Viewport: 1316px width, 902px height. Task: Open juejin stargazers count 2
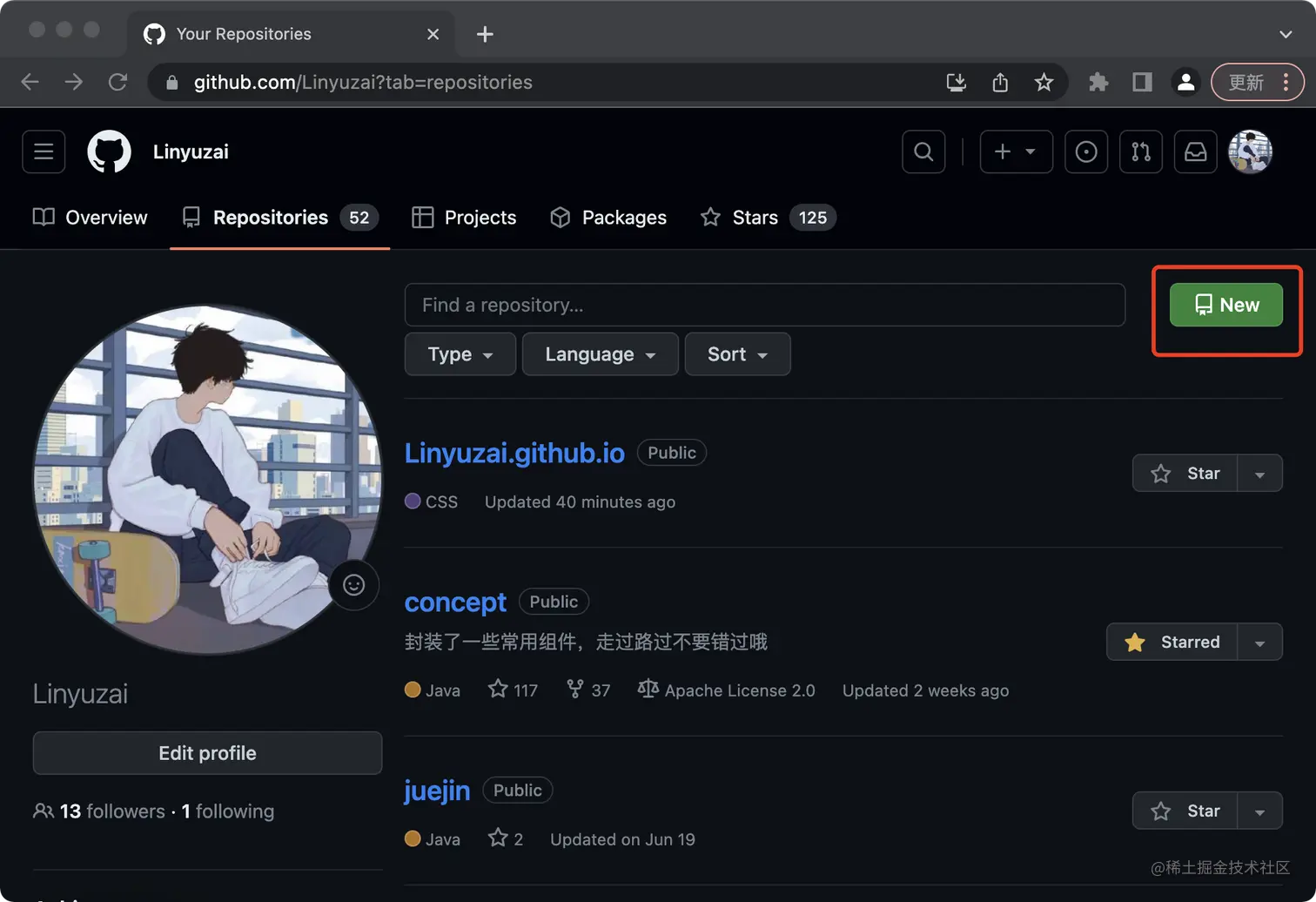[x=506, y=839]
